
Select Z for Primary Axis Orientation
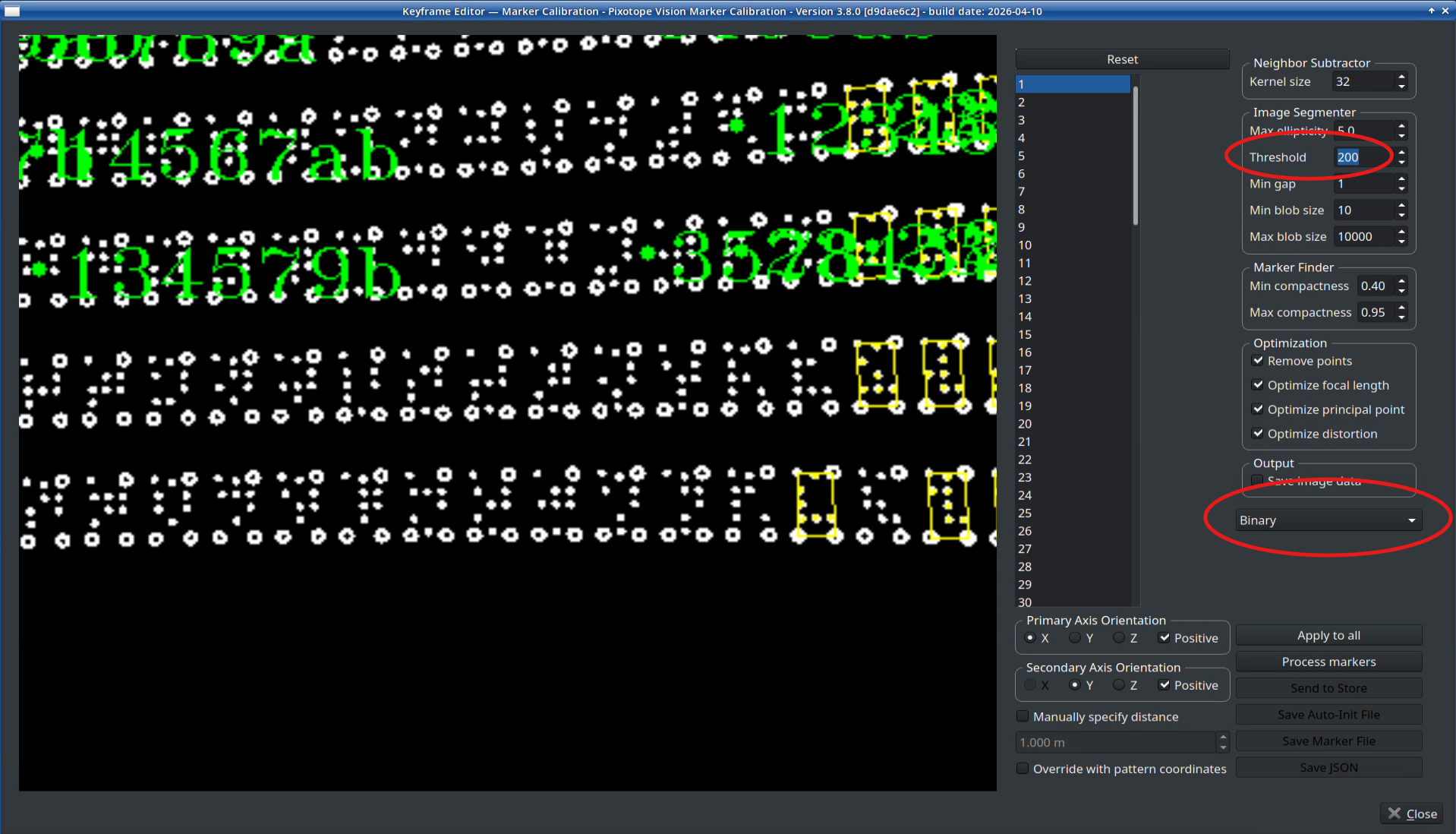[x=1119, y=638]
